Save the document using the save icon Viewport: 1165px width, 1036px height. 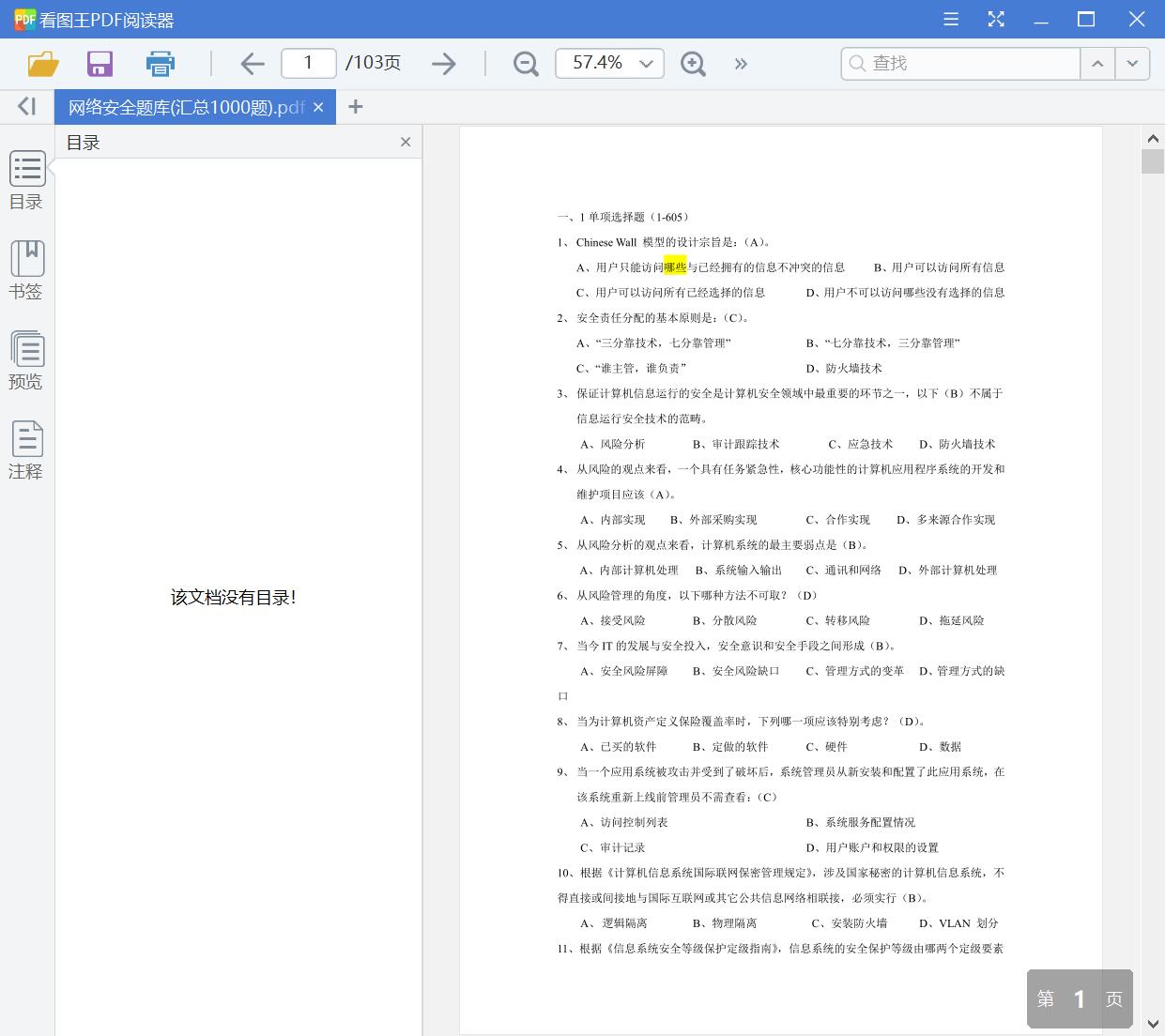(x=100, y=63)
